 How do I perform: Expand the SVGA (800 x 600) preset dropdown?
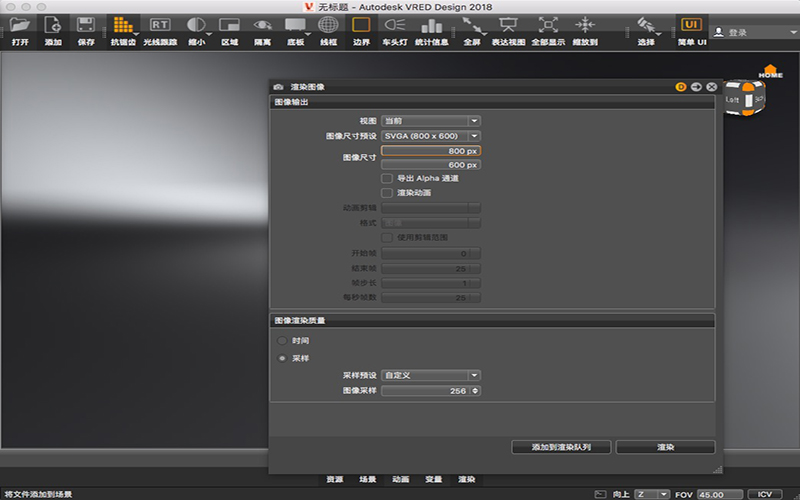(x=431, y=136)
